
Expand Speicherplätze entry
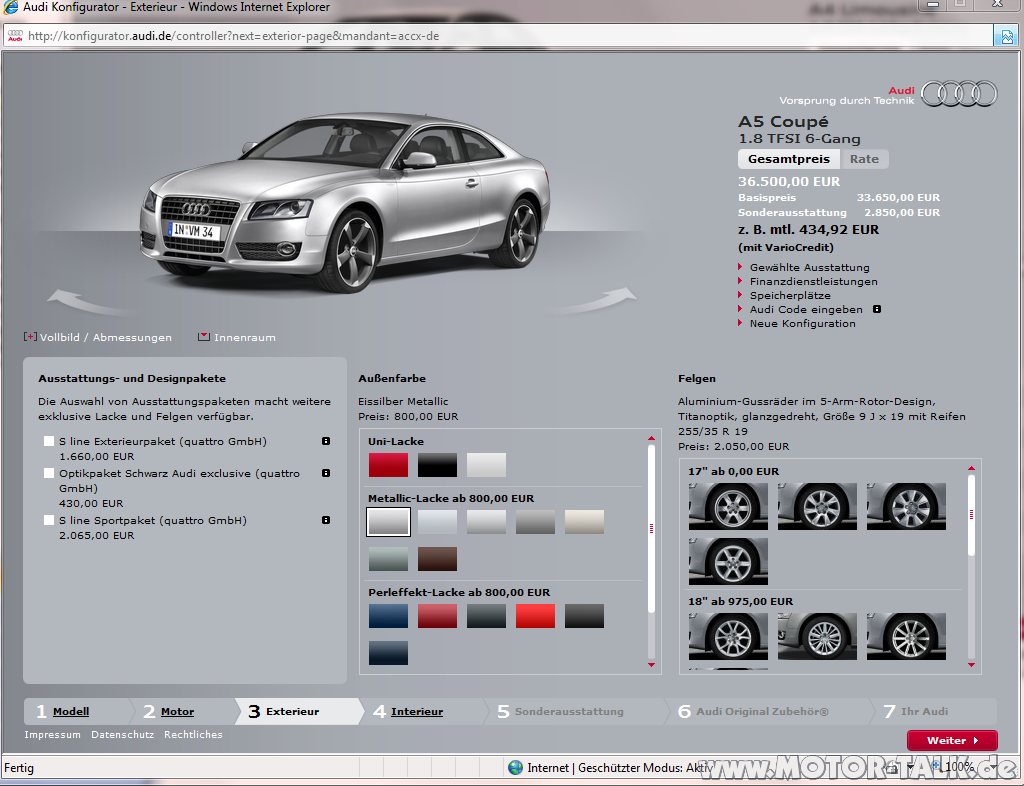(790, 295)
